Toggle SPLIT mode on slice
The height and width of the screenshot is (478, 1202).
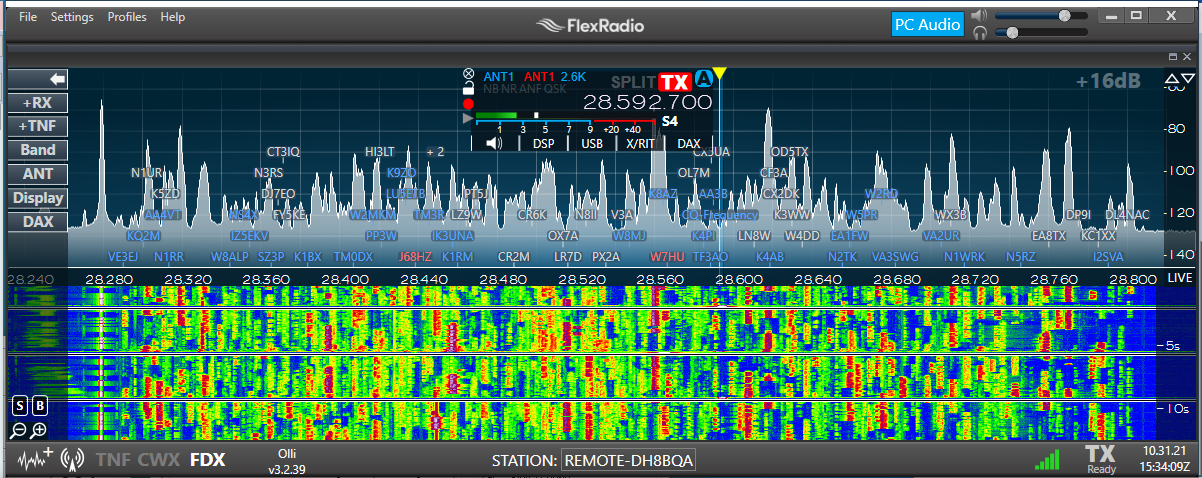(x=634, y=82)
